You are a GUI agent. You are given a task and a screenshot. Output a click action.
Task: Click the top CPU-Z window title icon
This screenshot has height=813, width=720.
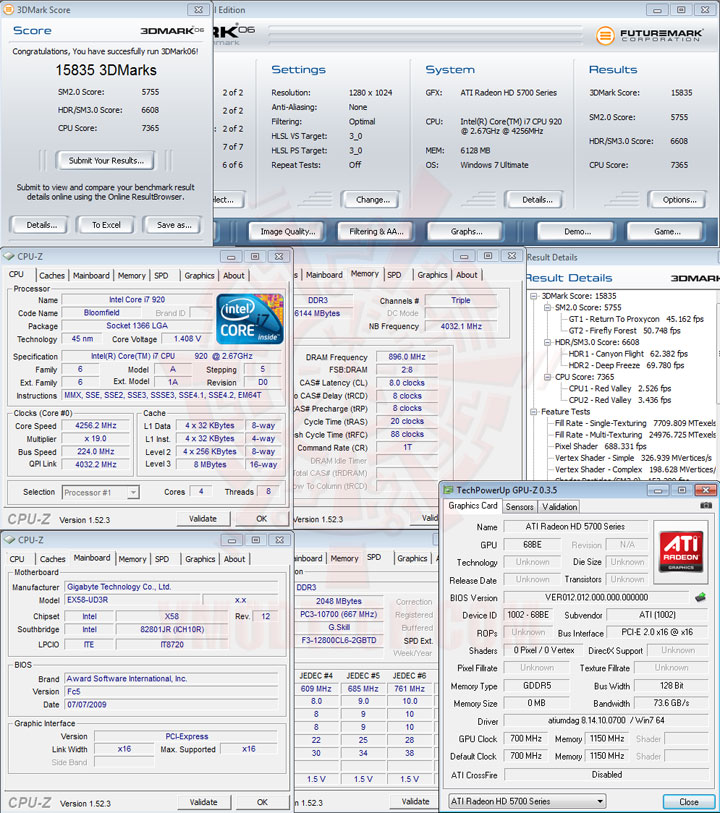(9, 256)
